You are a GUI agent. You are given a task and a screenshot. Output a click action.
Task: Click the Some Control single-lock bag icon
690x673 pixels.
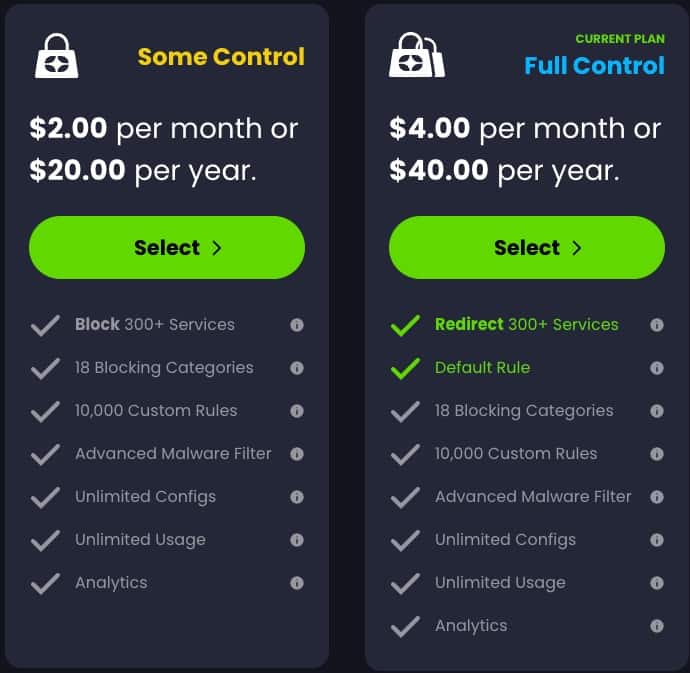pos(57,56)
